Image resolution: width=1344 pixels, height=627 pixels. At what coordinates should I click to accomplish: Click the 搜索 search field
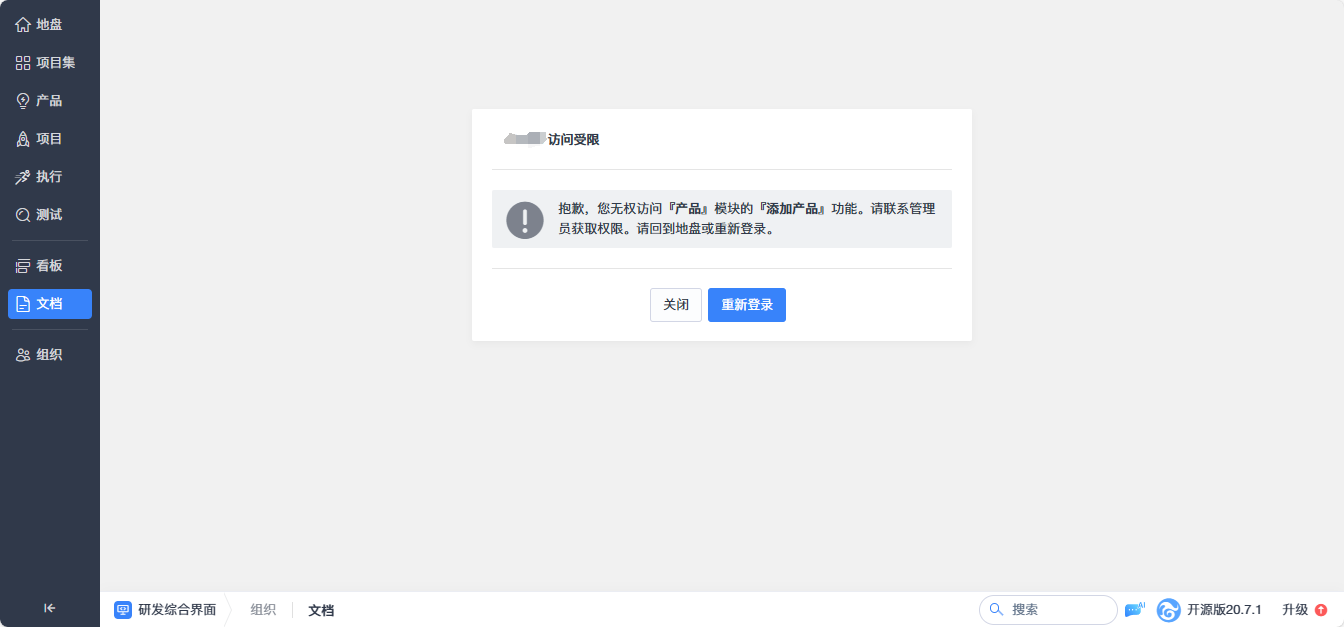pyautogui.click(x=1048, y=609)
